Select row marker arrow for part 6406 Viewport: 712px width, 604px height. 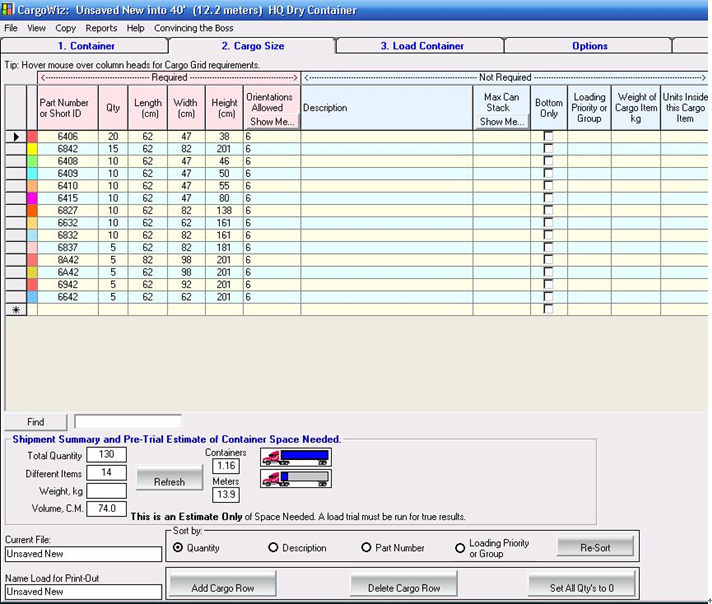pyautogui.click(x=16, y=136)
